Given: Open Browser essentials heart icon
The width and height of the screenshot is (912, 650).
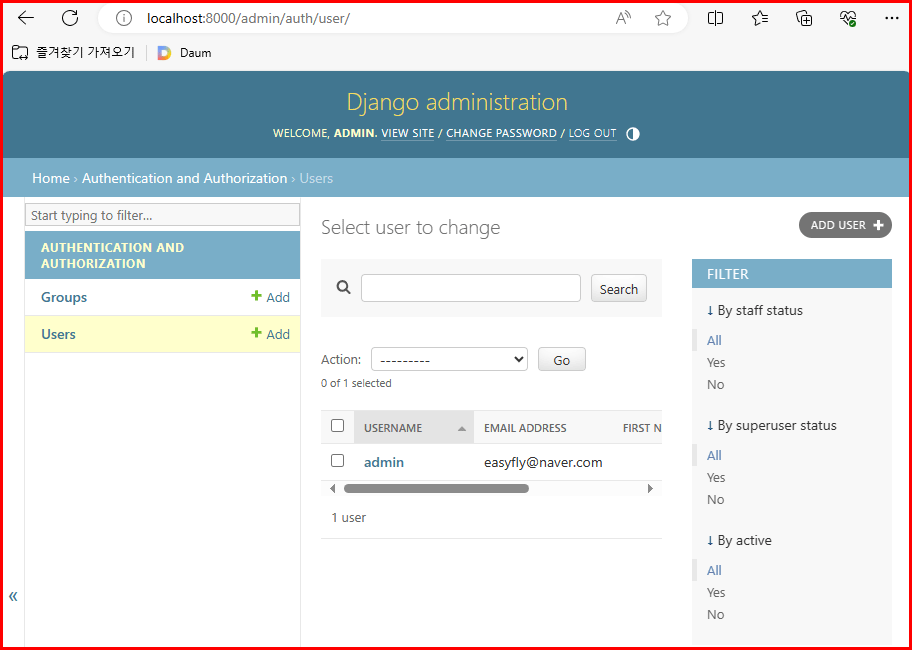Looking at the screenshot, I should click(848, 18).
